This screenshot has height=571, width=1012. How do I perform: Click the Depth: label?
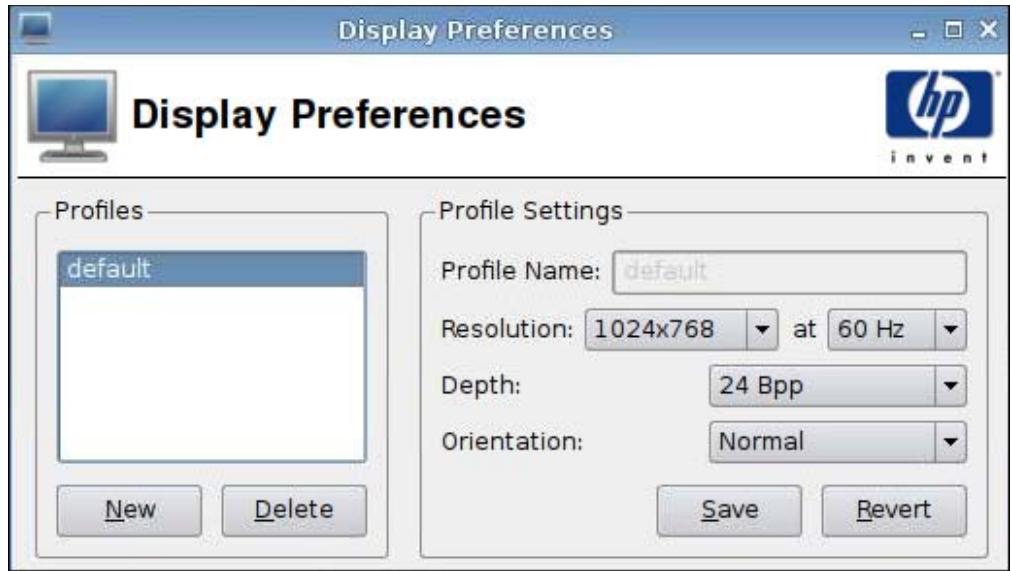481,386
